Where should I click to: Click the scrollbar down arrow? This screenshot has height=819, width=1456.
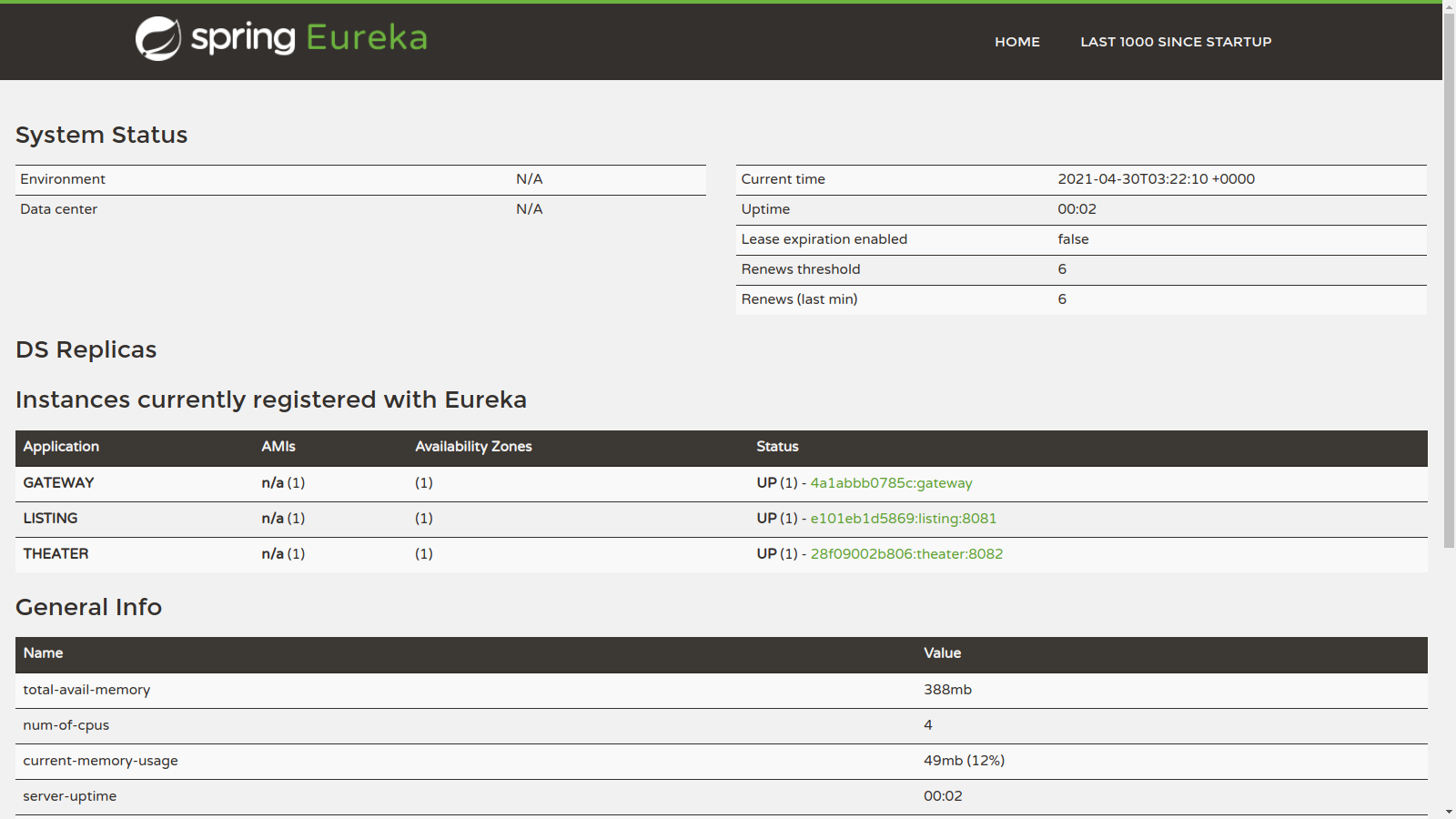(1449, 811)
